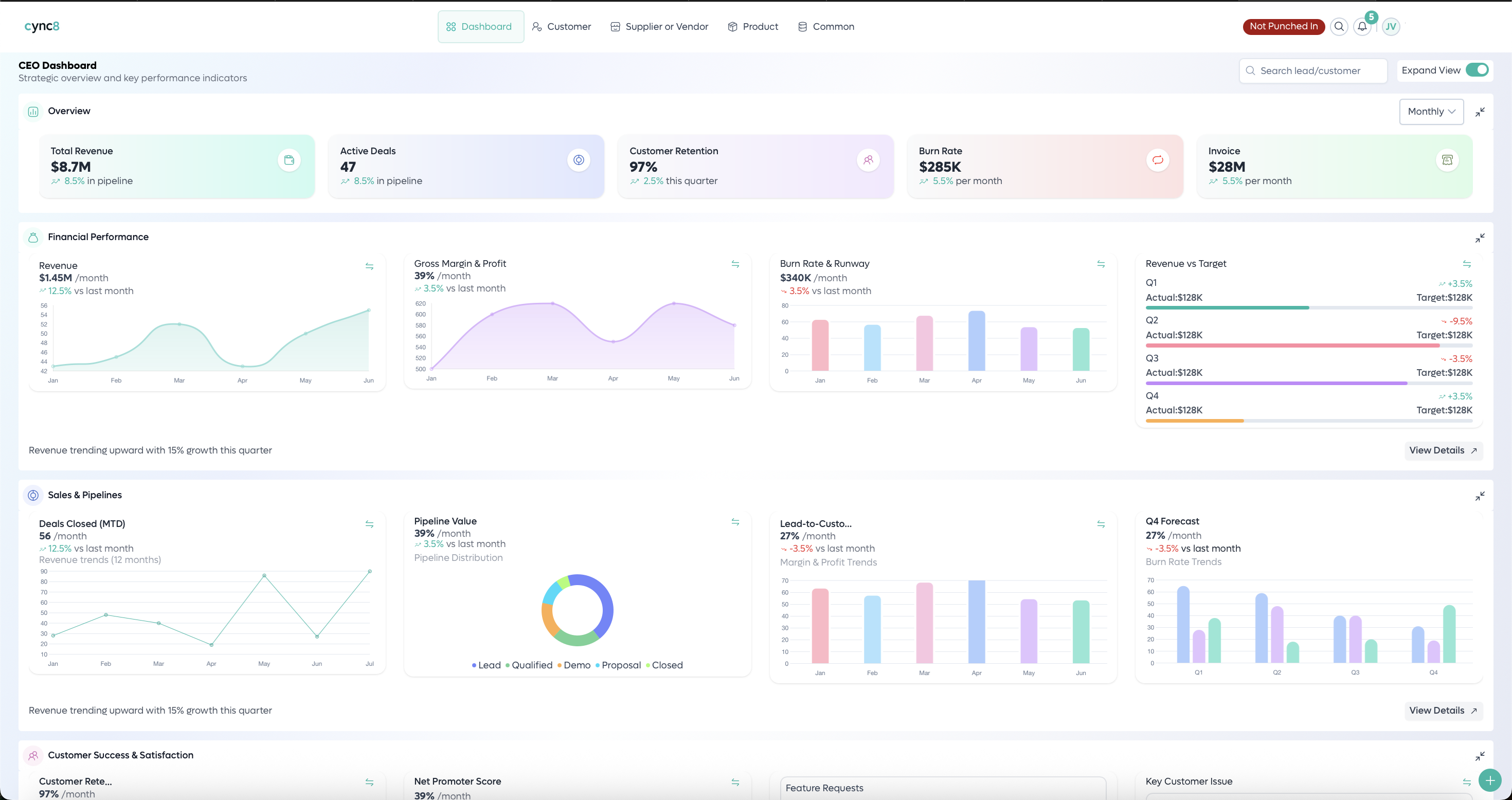Click the compare arrows icon on Revenue chart
The height and width of the screenshot is (800, 1512).
coord(370,266)
